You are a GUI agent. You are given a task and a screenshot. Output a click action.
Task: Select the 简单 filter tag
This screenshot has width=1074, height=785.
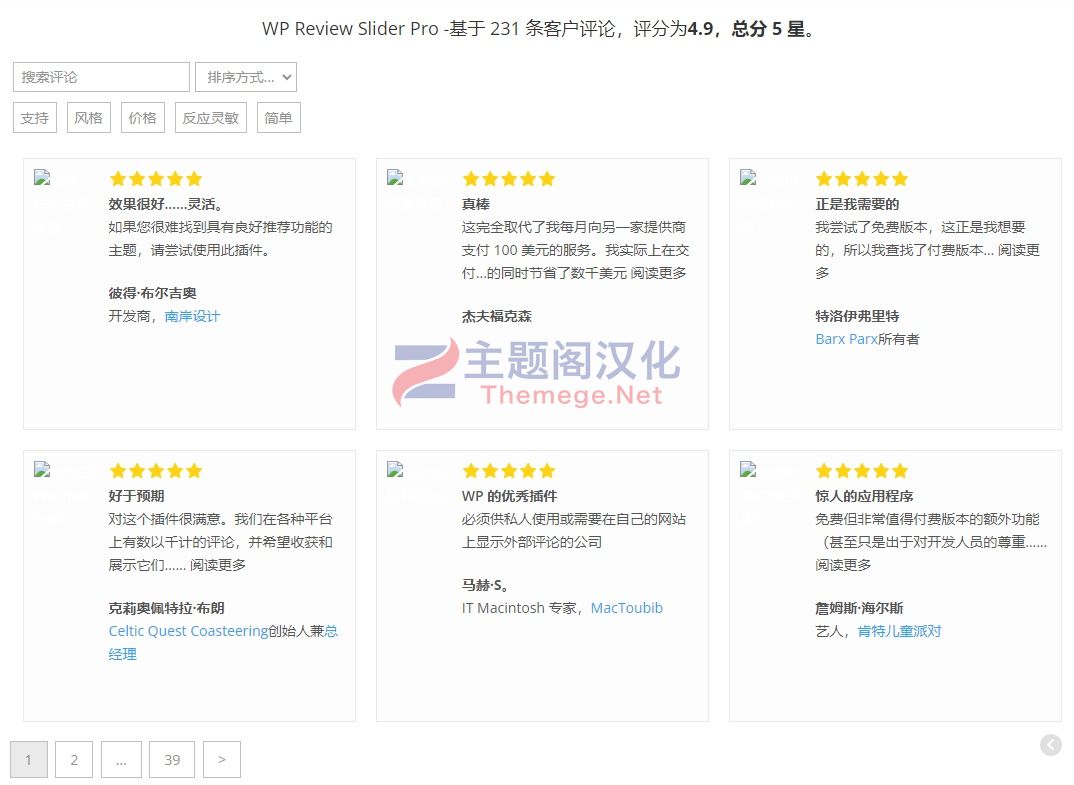(279, 118)
